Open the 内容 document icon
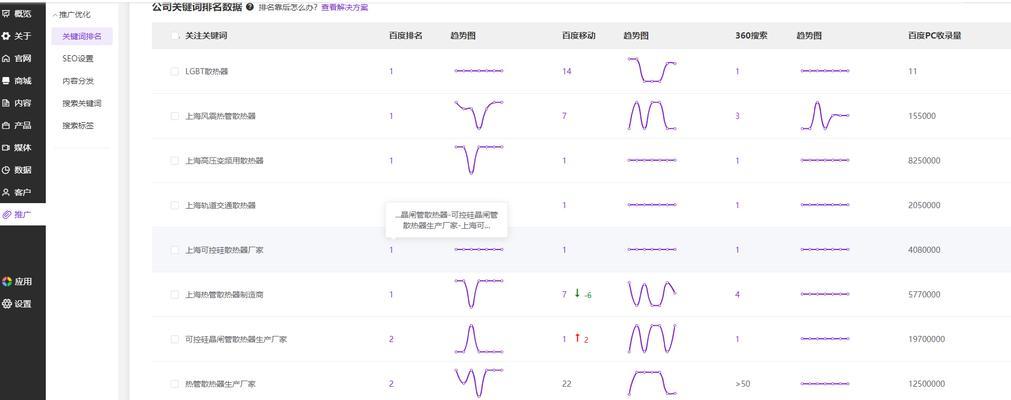Screen dimensions: 1011x400 (6, 103)
